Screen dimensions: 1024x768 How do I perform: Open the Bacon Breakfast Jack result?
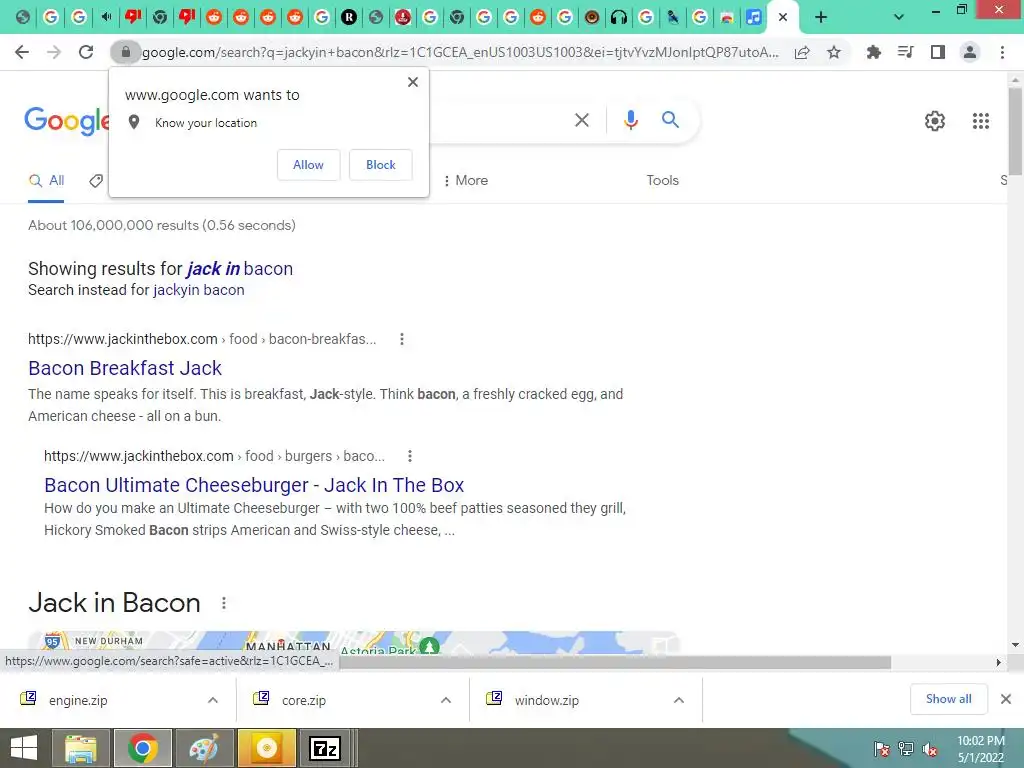pyautogui.click(x=125, y=368)
